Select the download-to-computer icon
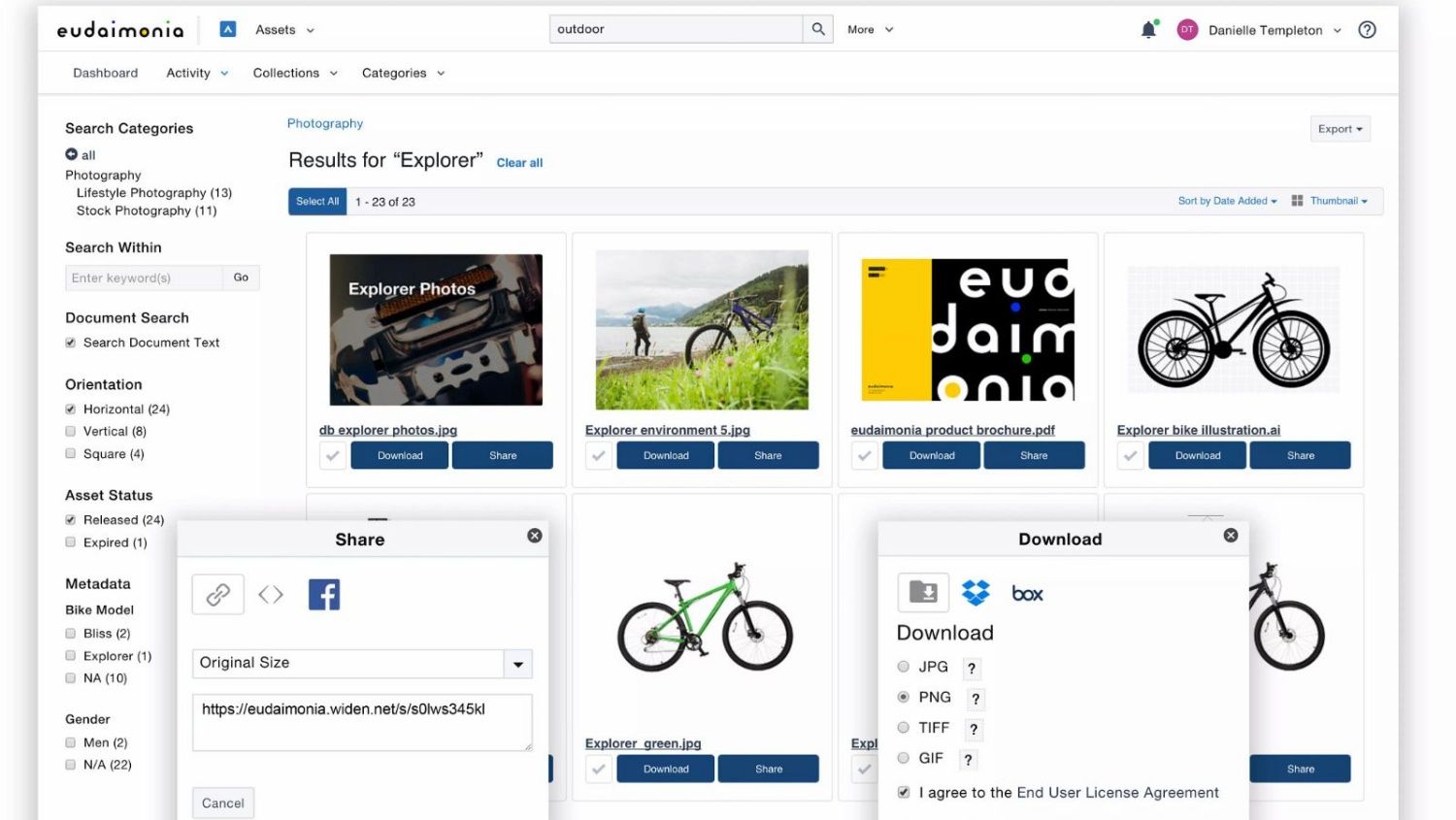Image resolution: width=1456 pixels, height=820 pixels. point(923,592)
